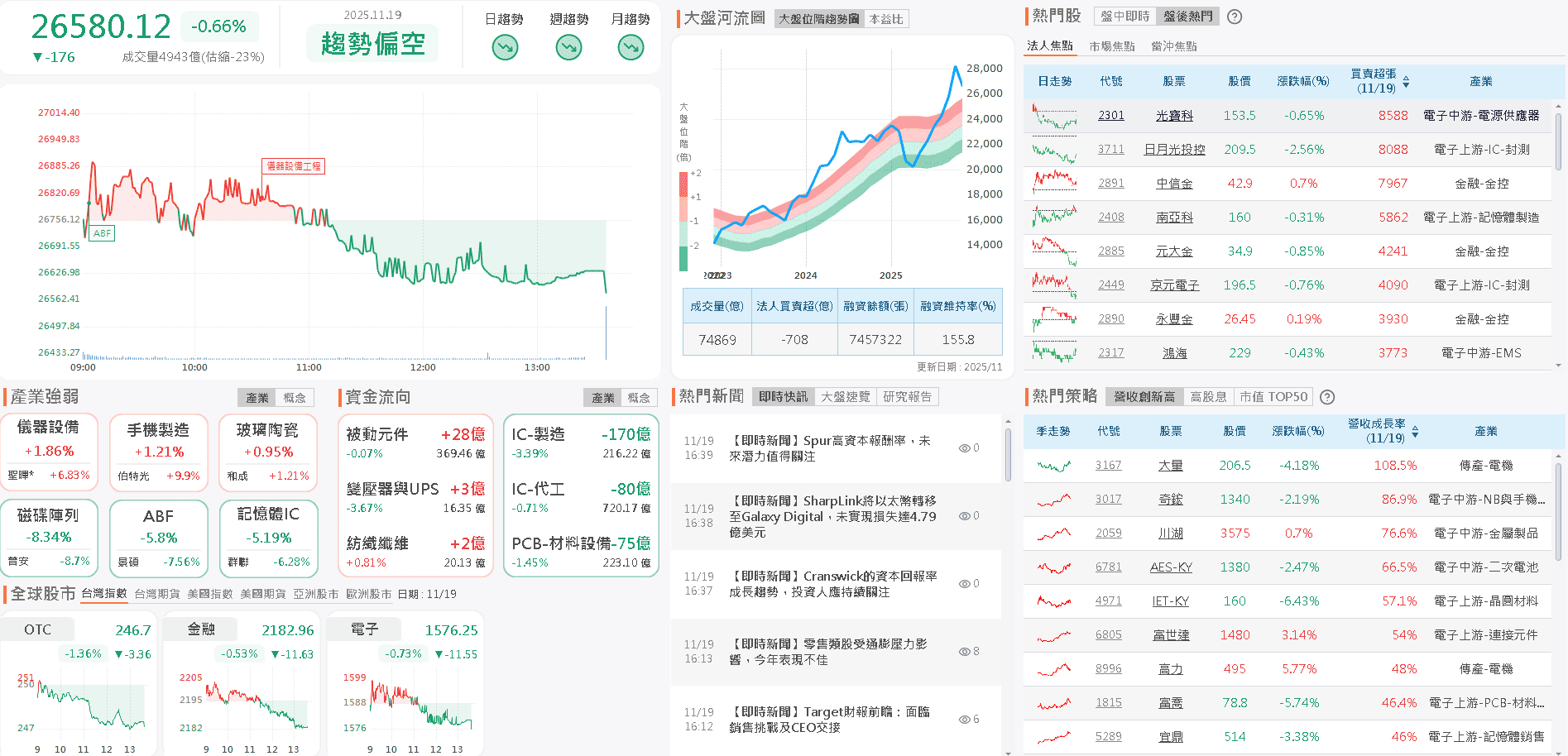Open the 日趨勢 daily trend indicator icon
The image size is (1568, 756).
505,47
